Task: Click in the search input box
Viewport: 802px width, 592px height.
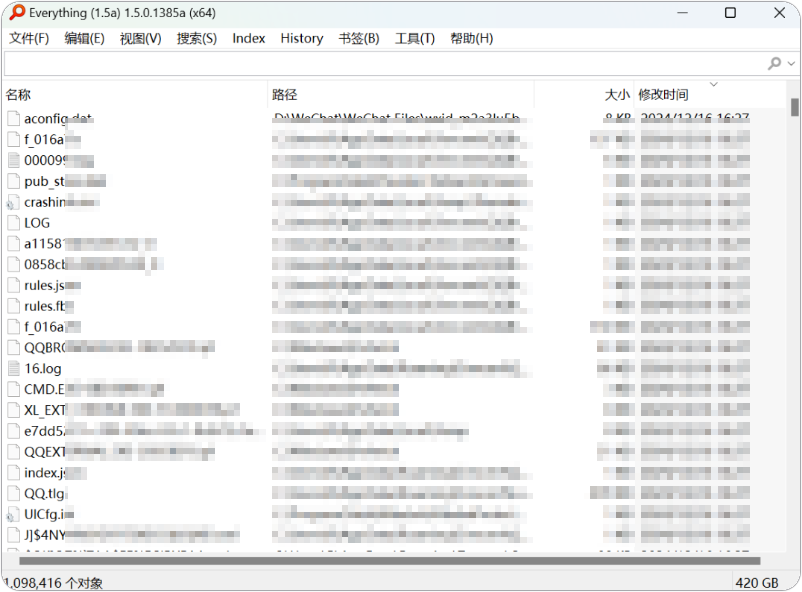Action: pos(384,63)
